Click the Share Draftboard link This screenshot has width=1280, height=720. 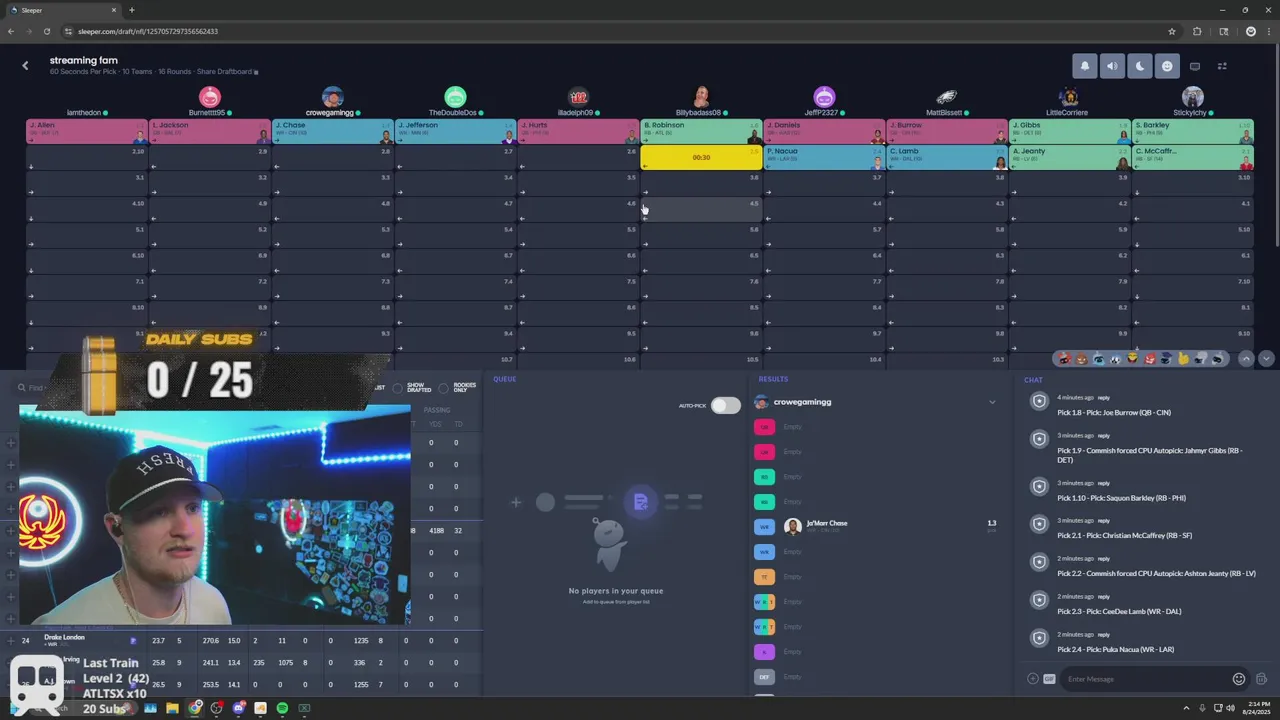(226, 72)
